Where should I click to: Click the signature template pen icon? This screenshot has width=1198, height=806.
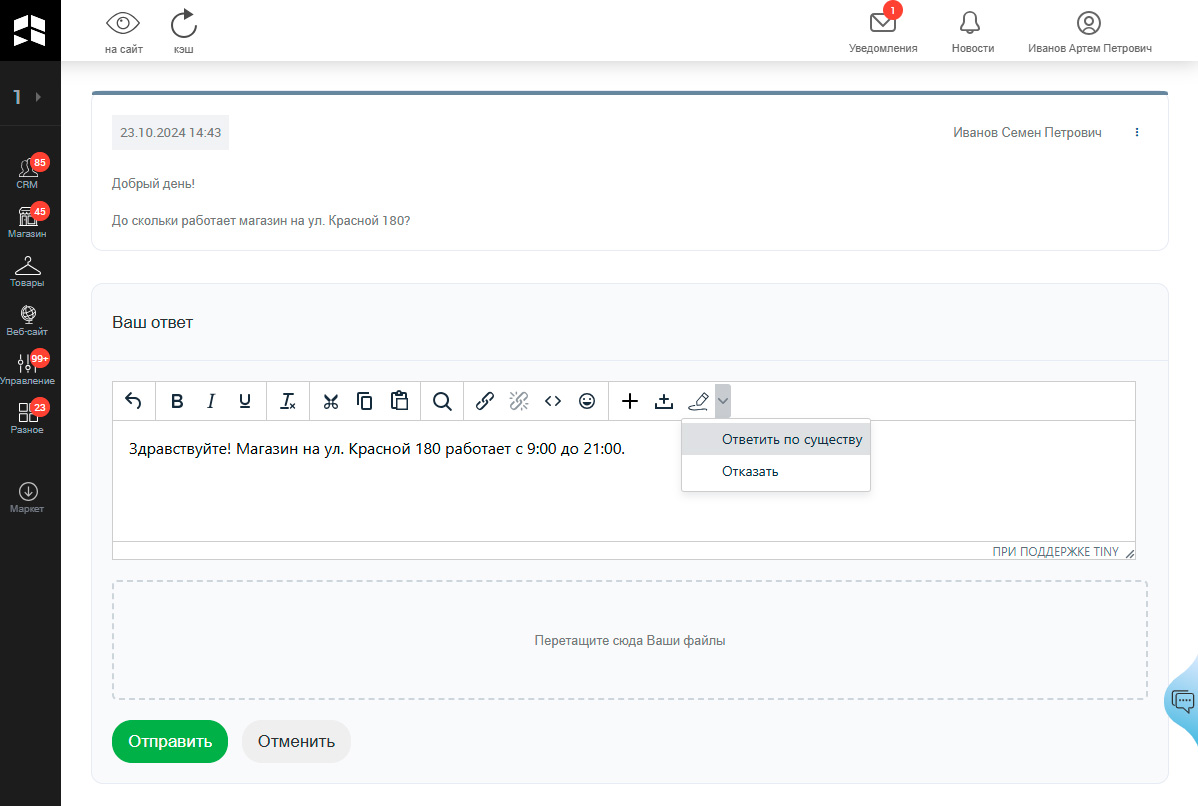click(698, 401)
